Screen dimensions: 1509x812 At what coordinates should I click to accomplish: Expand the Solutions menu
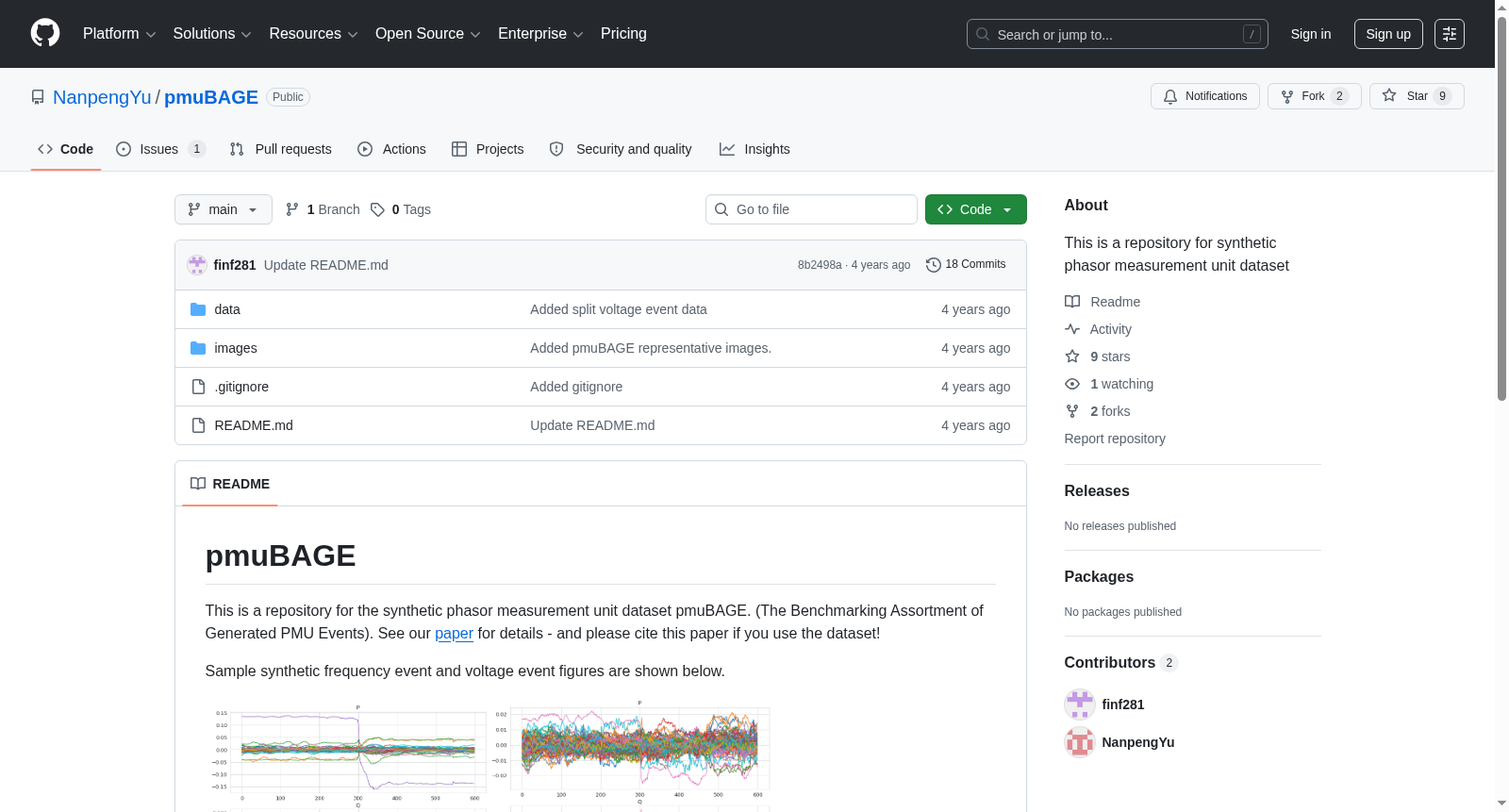(x=212, y=34)
